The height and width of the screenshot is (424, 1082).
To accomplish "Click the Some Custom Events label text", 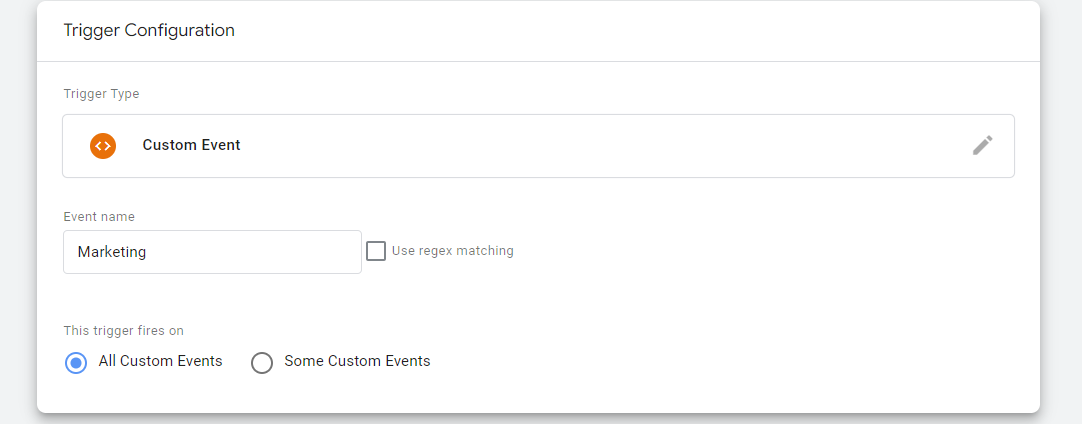I will click(x=357, y=361).
